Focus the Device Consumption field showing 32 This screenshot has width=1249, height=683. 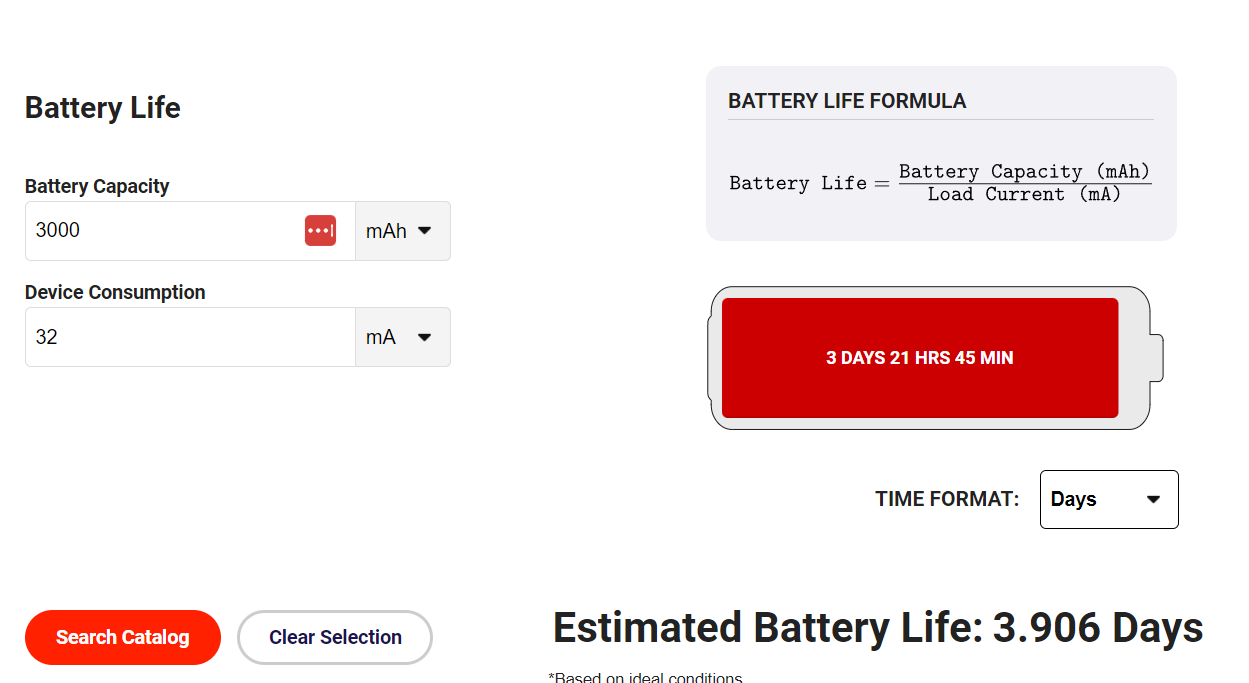coord(190,337)
